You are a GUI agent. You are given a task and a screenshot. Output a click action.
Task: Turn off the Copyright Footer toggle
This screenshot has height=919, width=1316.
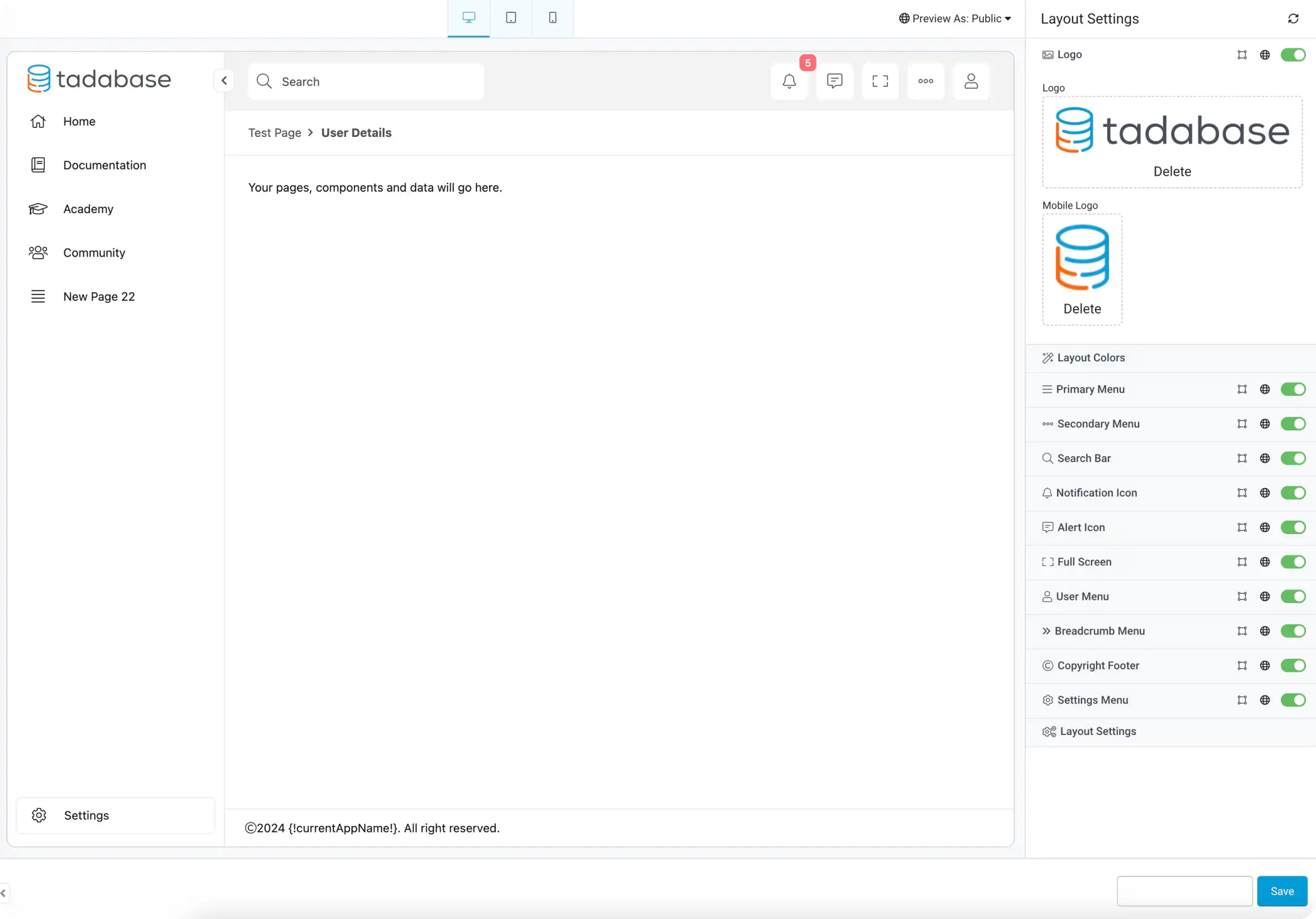[1292, 665]
